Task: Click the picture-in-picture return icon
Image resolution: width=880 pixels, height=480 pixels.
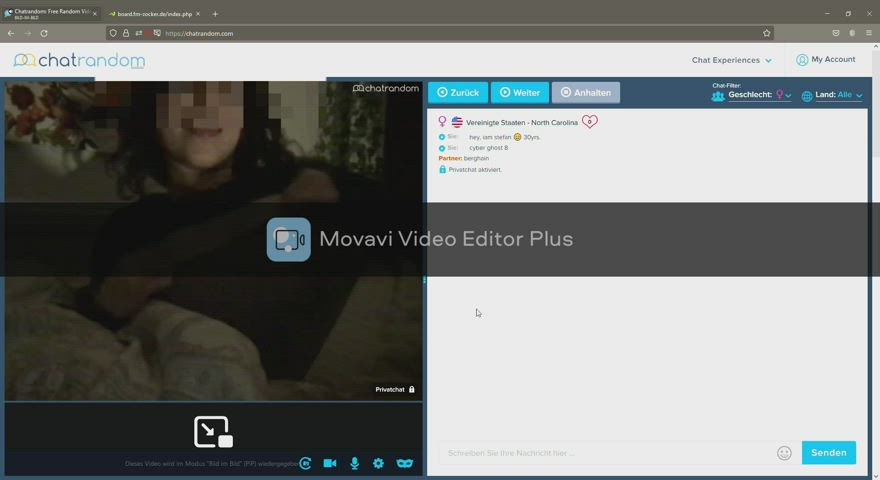Action: pyautogui.click(x=213, y=432)
